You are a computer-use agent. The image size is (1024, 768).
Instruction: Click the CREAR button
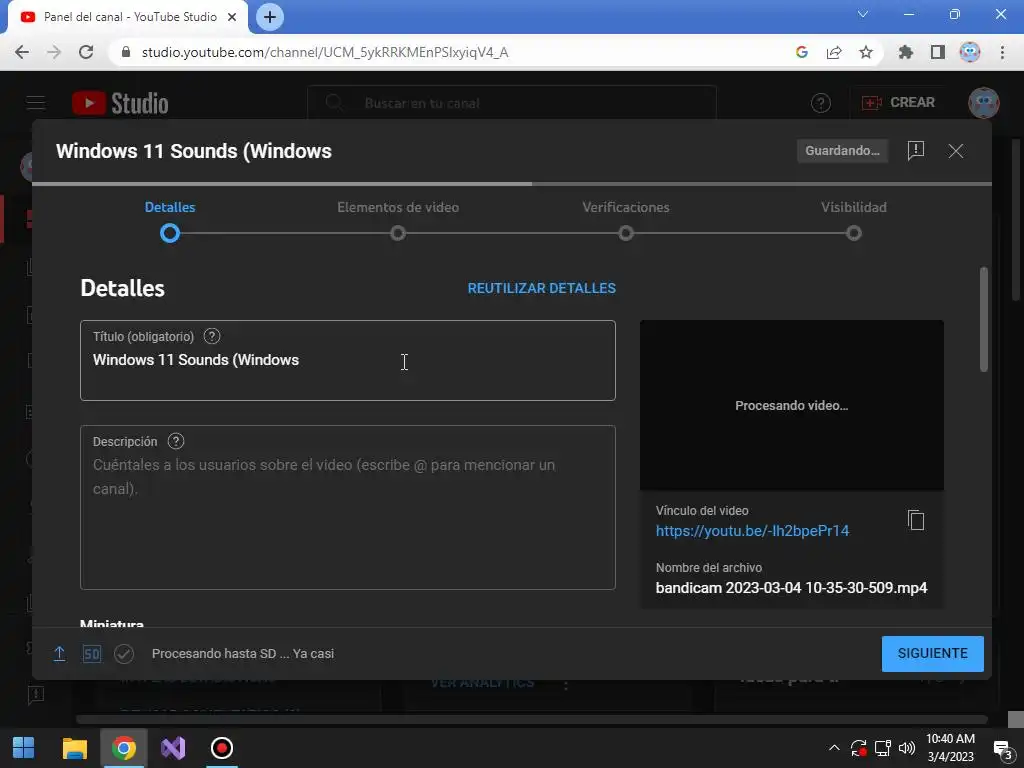pos(898,103)
